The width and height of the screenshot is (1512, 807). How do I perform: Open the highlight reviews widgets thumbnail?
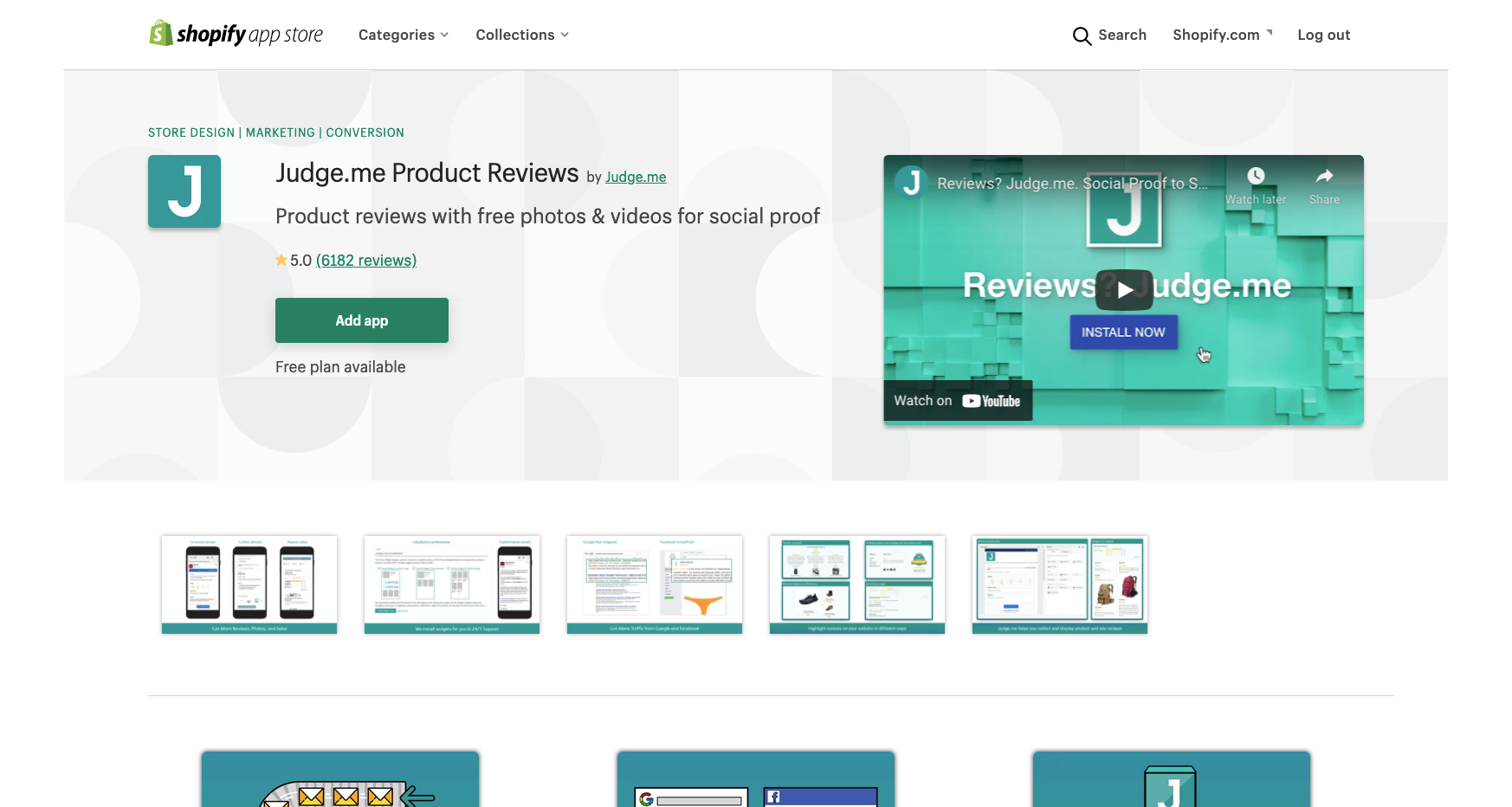[857, 584]
